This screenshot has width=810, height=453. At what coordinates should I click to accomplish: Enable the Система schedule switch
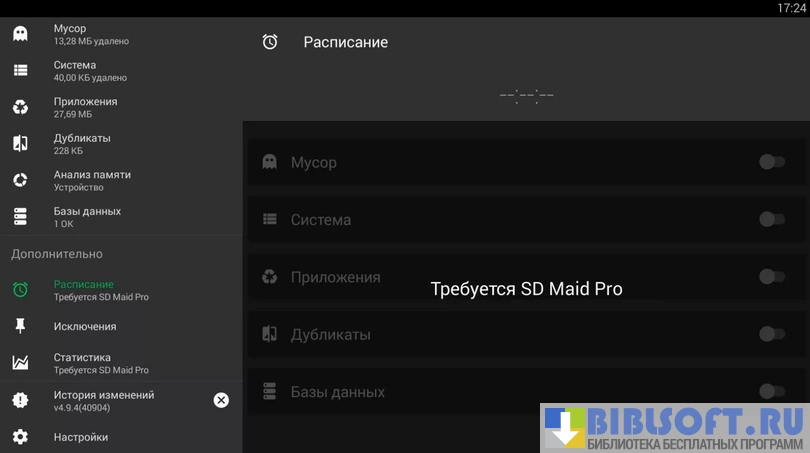tap(771, 219)
